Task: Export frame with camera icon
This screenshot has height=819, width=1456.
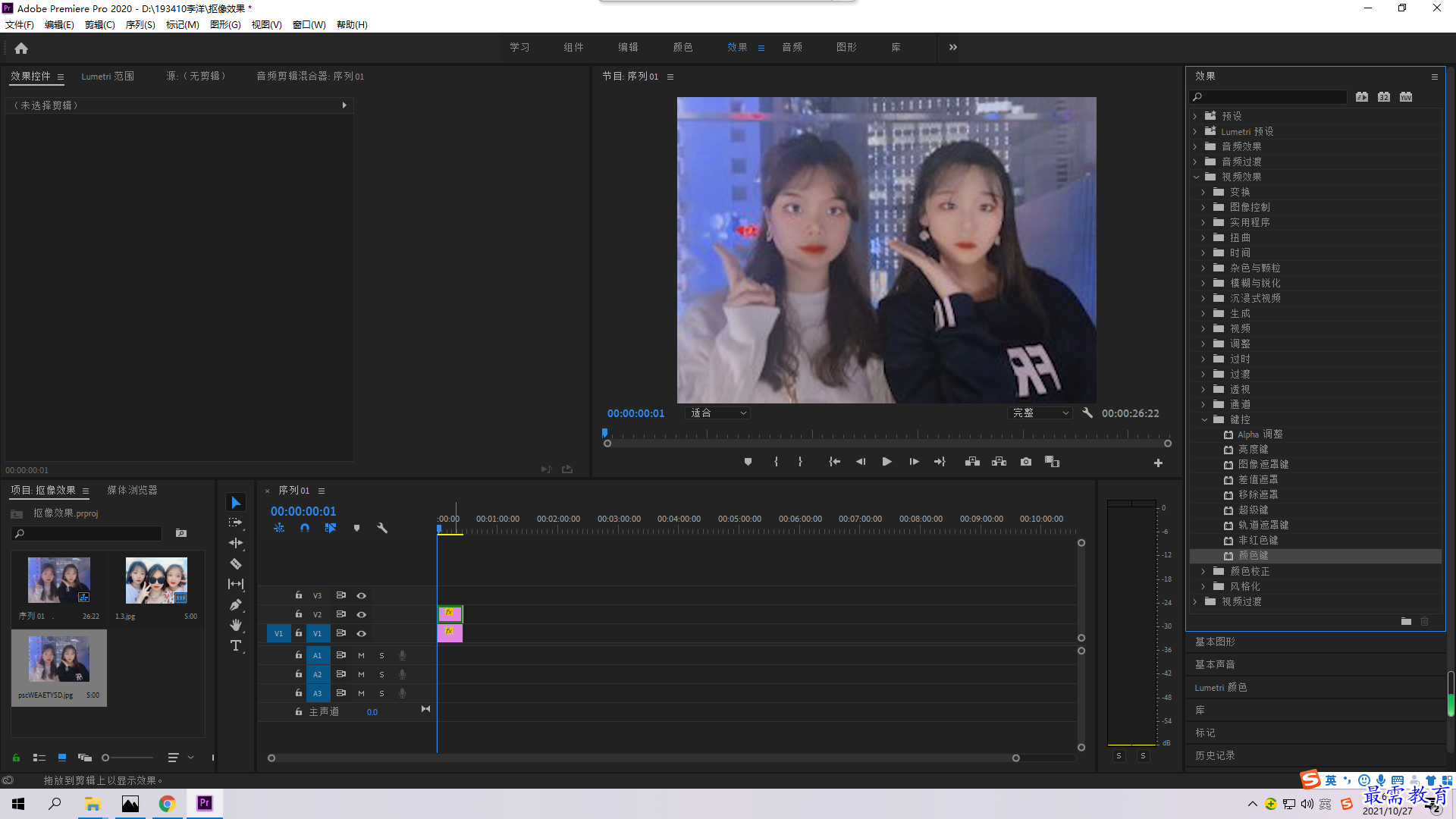Action: click(x=1026, y=462)
